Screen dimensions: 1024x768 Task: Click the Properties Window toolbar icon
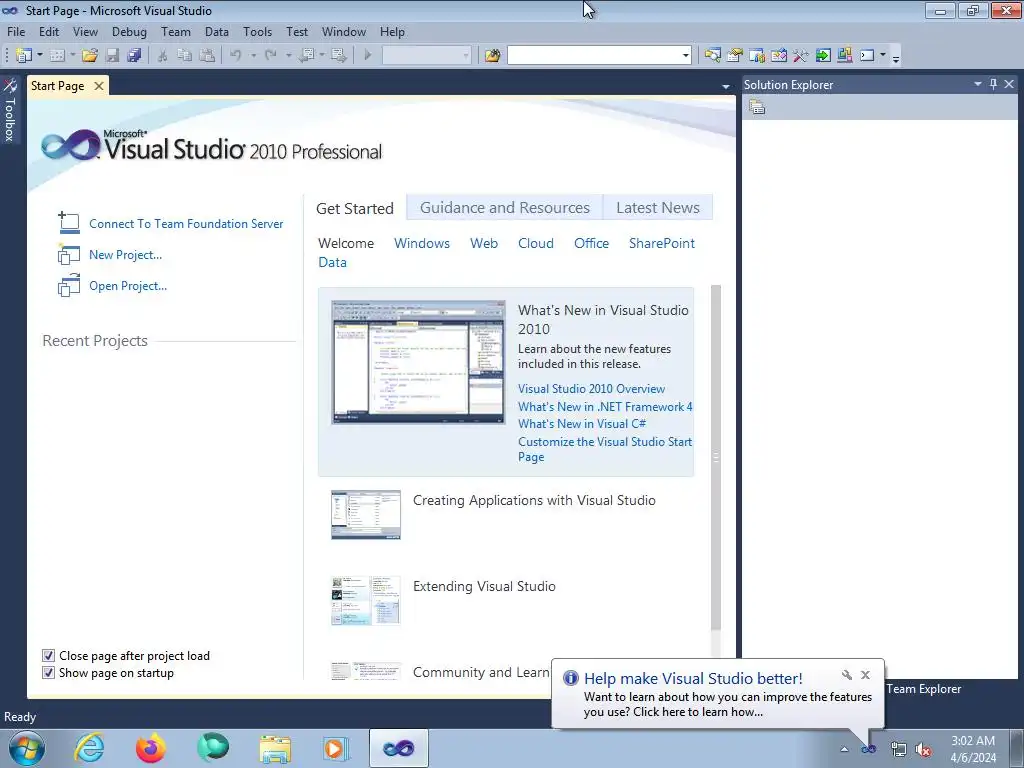tap(735, 56)
